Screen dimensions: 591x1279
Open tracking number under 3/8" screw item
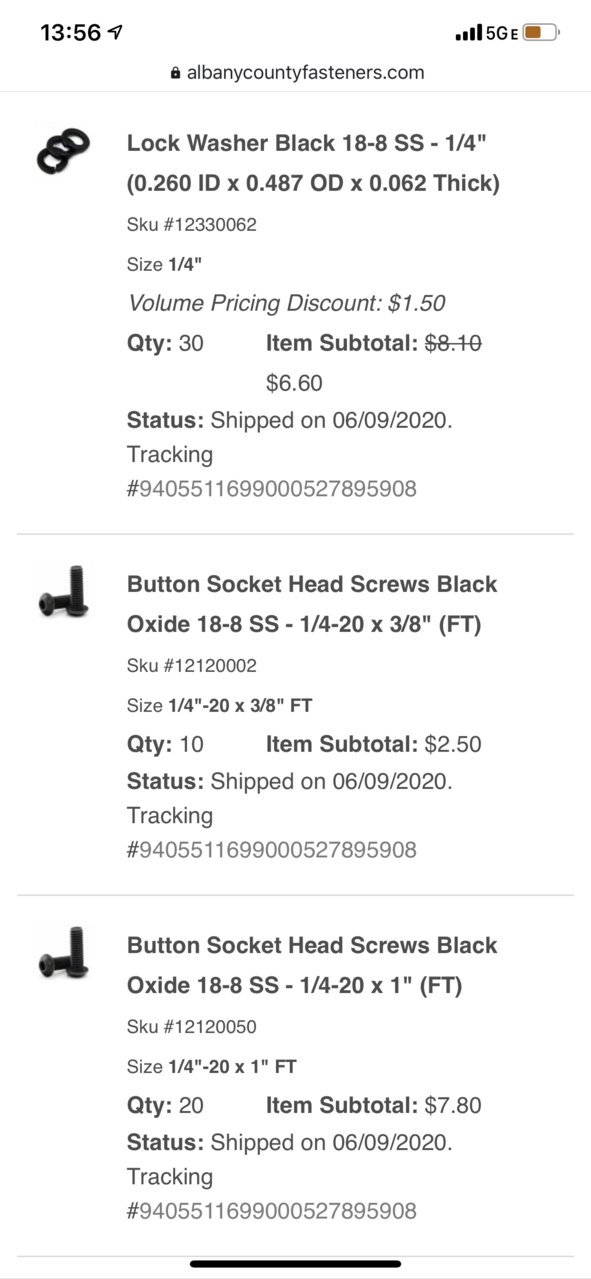click(272, 850)
